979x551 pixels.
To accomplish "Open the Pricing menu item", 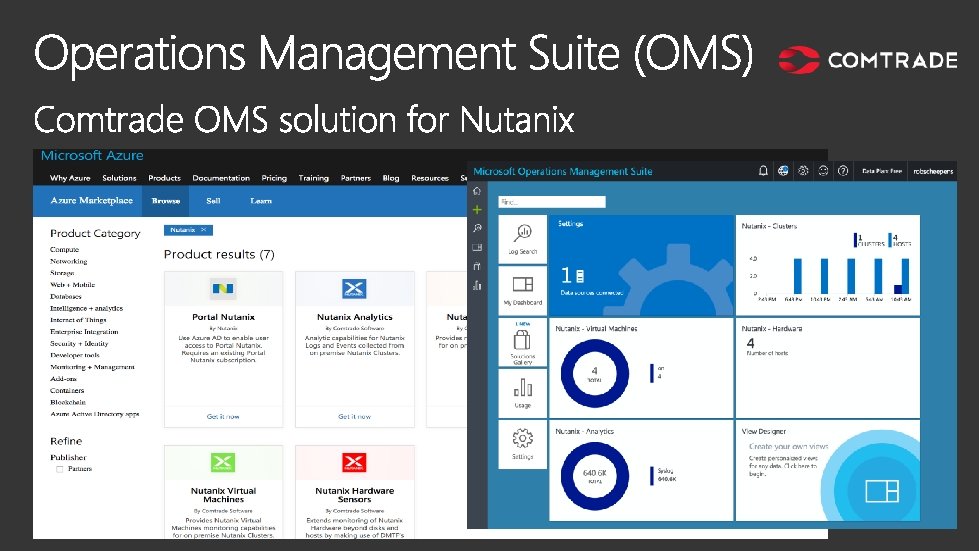I will tap(274, 178).
